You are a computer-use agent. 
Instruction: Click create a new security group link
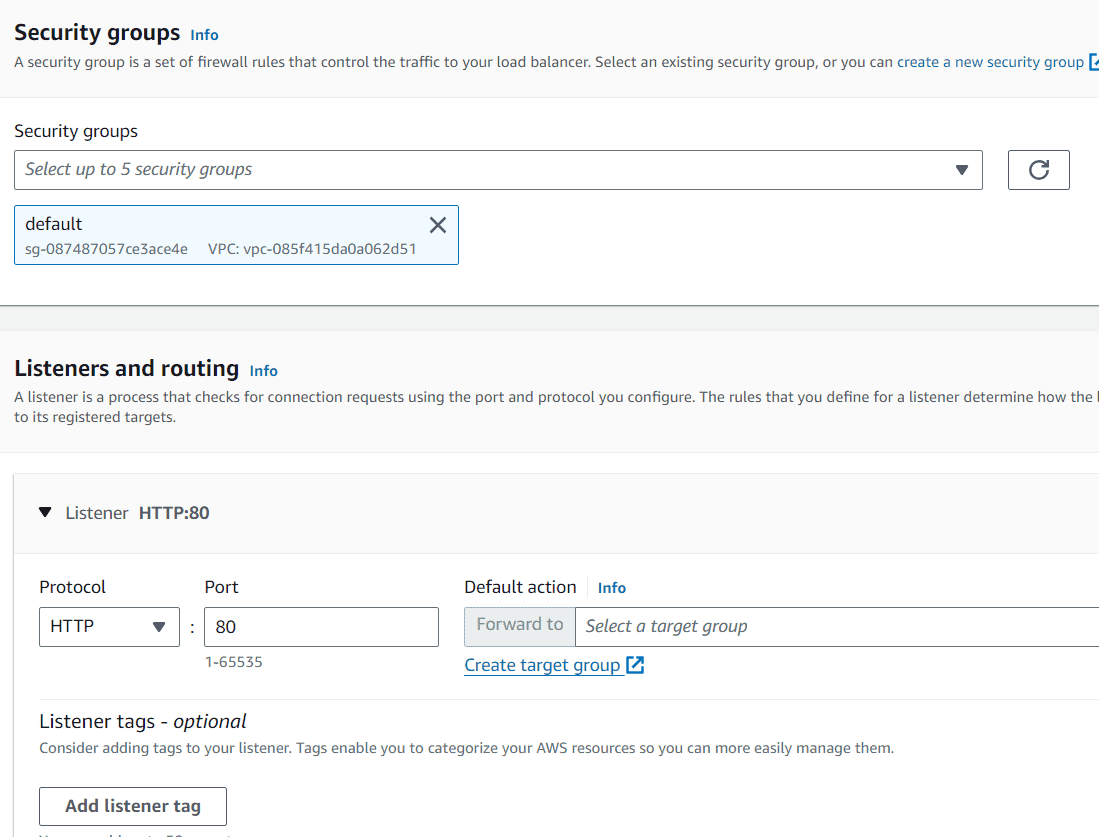pyautogui.click(x=989, y=62)
